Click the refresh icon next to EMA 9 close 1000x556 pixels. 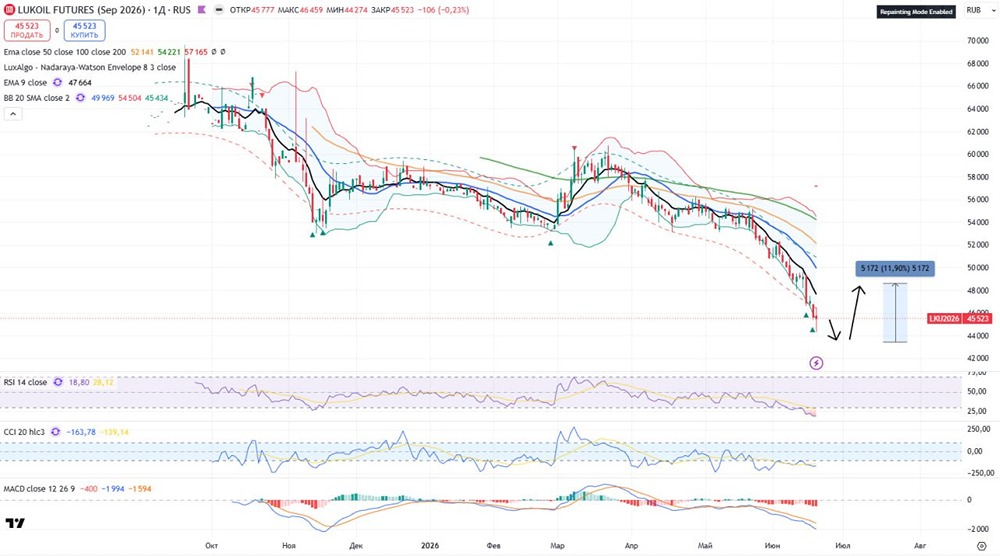click(x=57, y=83)
